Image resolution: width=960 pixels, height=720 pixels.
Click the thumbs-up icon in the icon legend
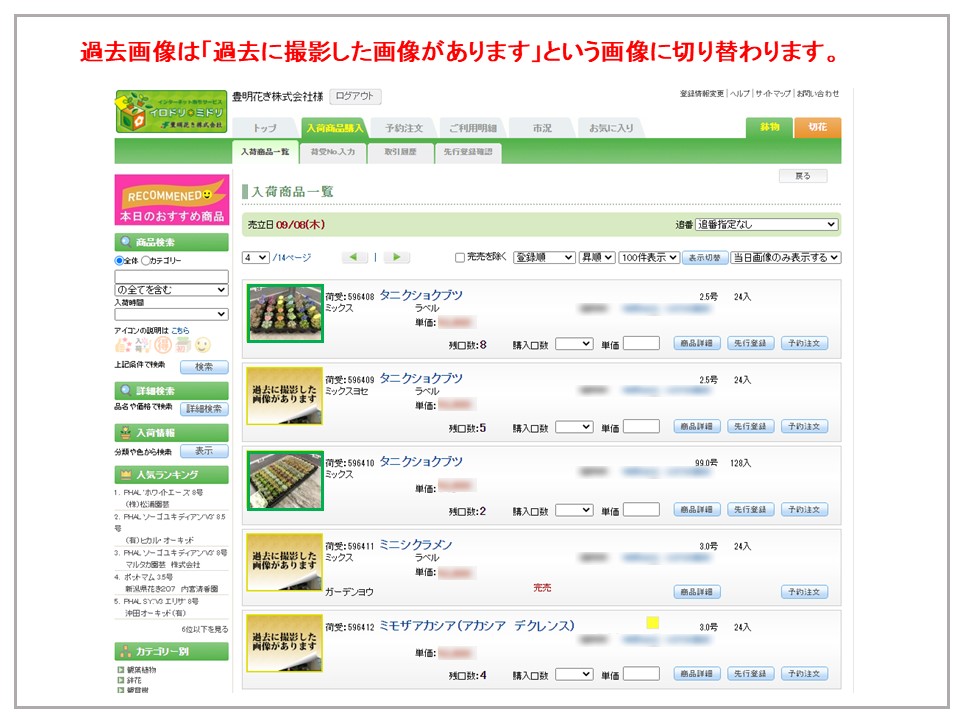(123, 345)
